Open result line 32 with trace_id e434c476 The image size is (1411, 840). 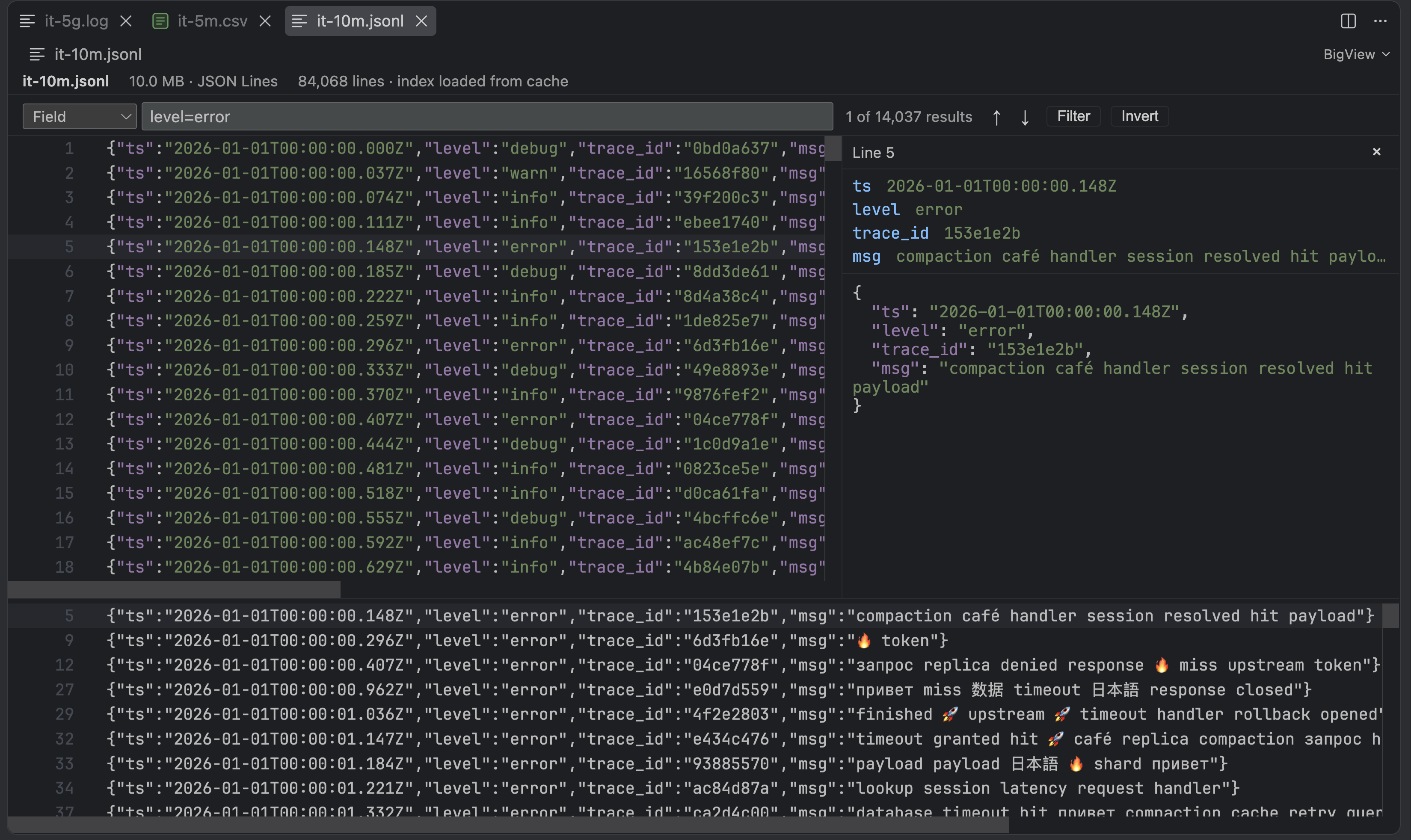point(695,739)
